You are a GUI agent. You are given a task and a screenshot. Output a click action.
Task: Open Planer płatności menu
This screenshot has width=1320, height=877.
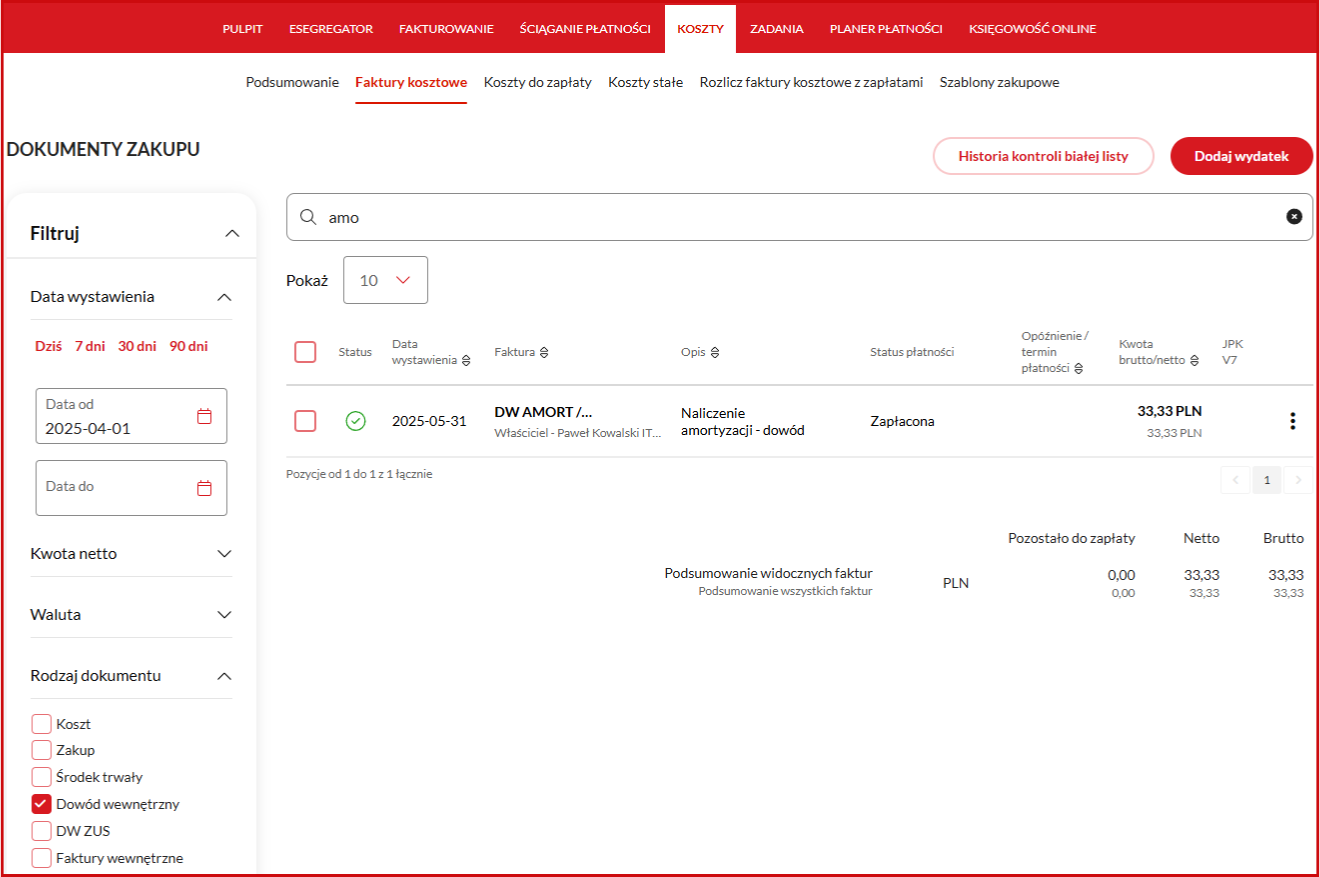pos(886,29)
